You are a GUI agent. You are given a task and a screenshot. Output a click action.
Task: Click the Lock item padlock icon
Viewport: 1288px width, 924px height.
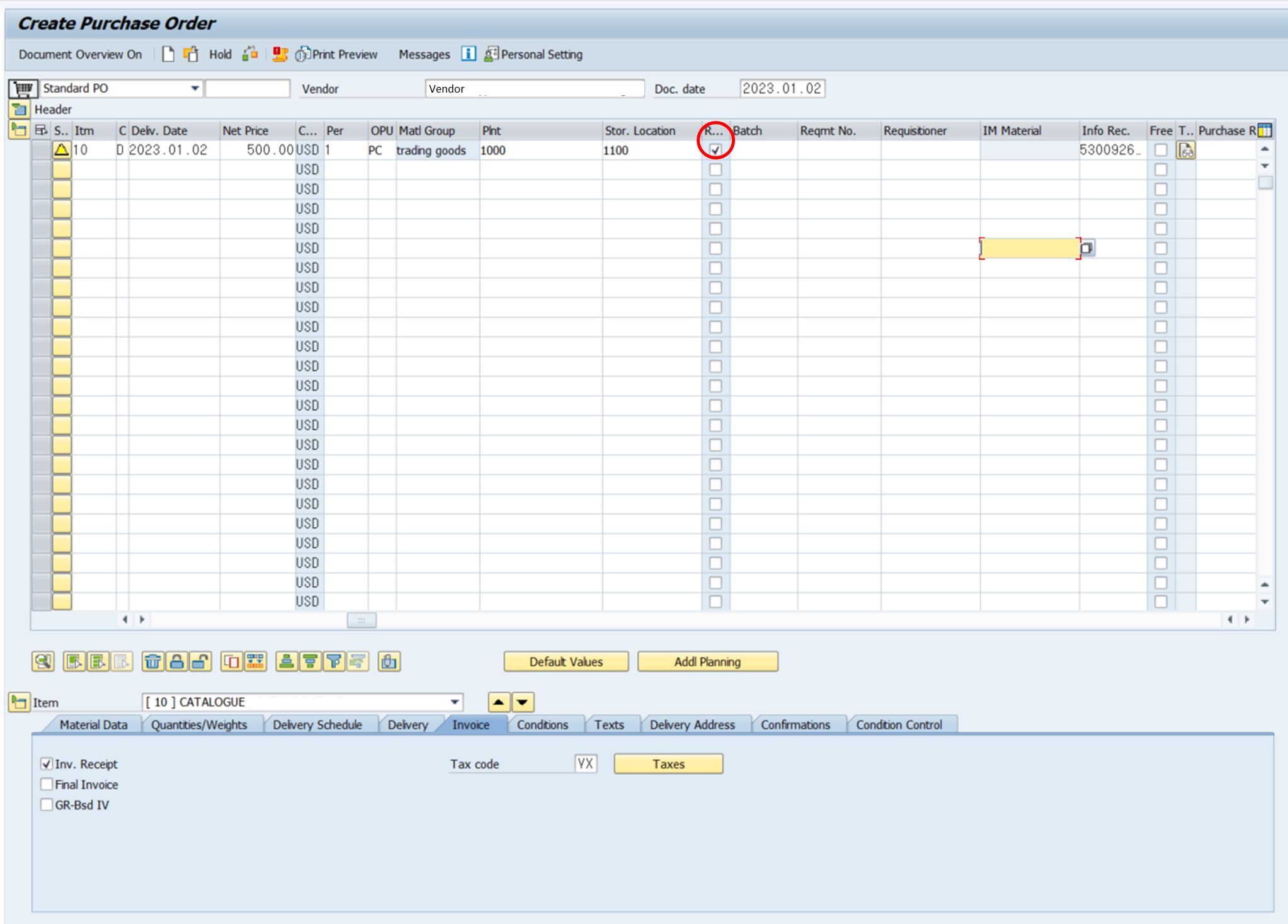click(177, 661)
